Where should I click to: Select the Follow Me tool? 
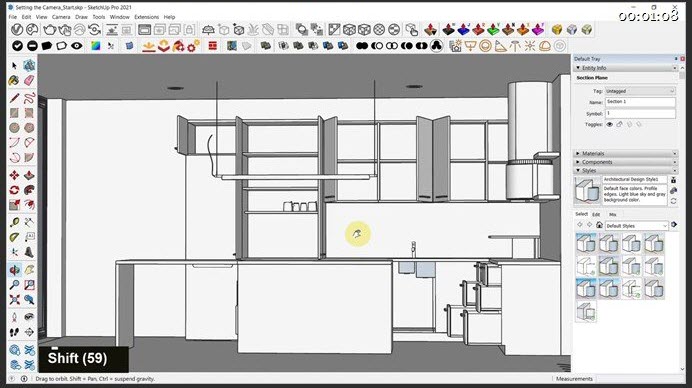point(29,190)
